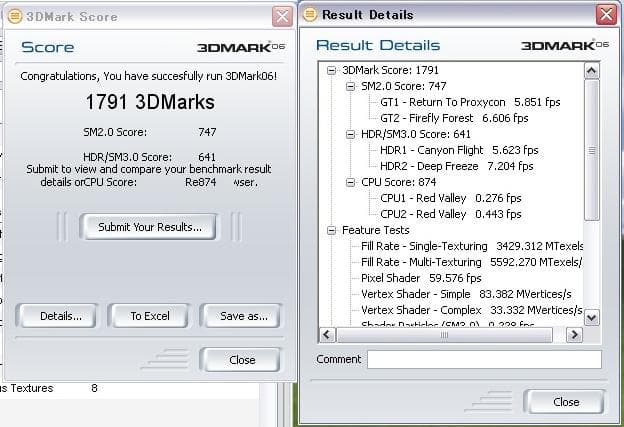Click Close button in the Result Details window
Screen dimensions: 624x427
tap(565, 402)
